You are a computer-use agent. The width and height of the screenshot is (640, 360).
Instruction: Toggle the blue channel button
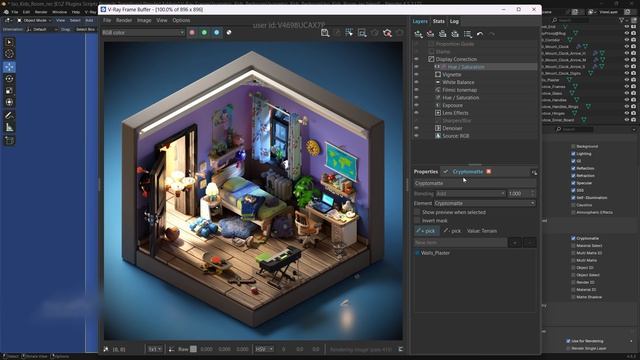(x=217, y=33)
